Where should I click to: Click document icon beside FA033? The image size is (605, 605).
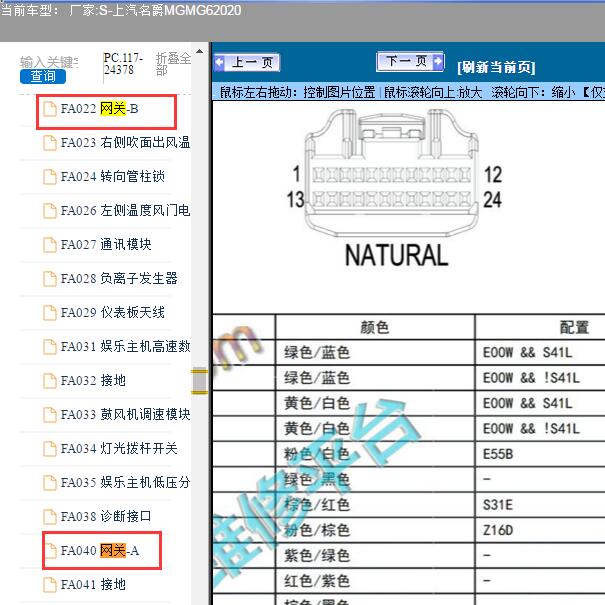pos(49,414)
